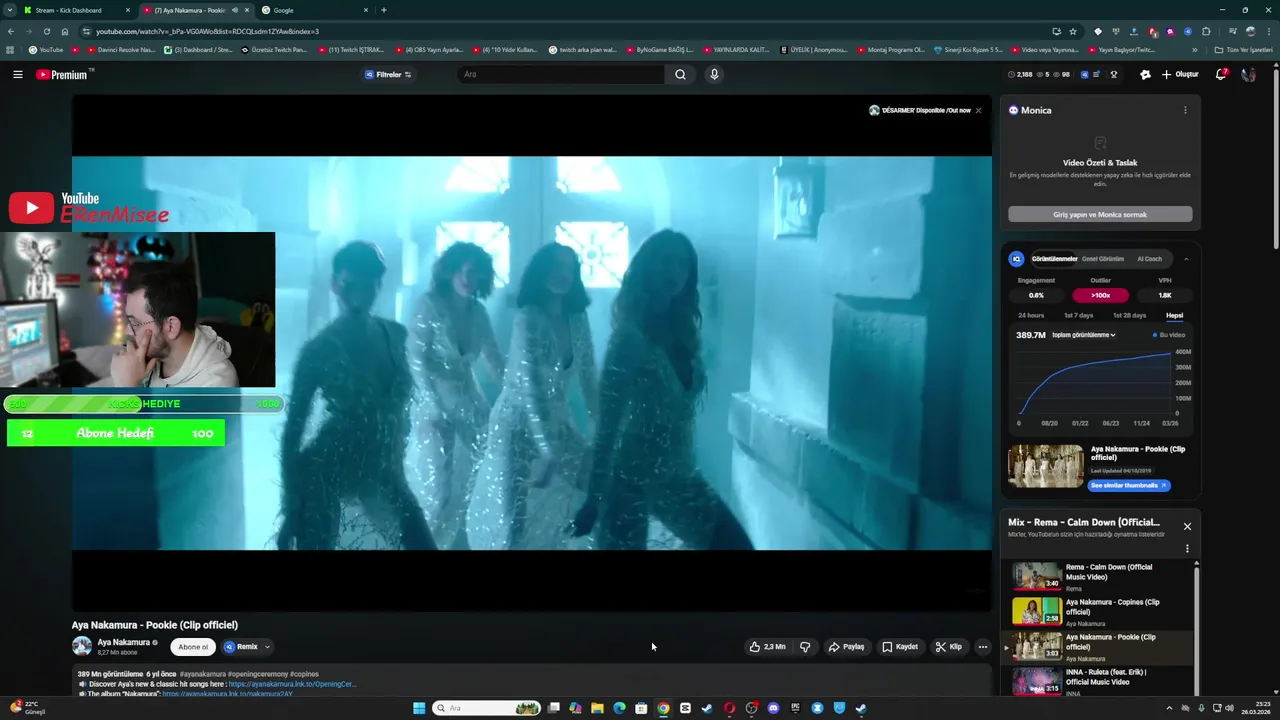This screenshot has width=1280, height=720.
Task: Open File Explorer from taskbar
Action: pos(597,708)
